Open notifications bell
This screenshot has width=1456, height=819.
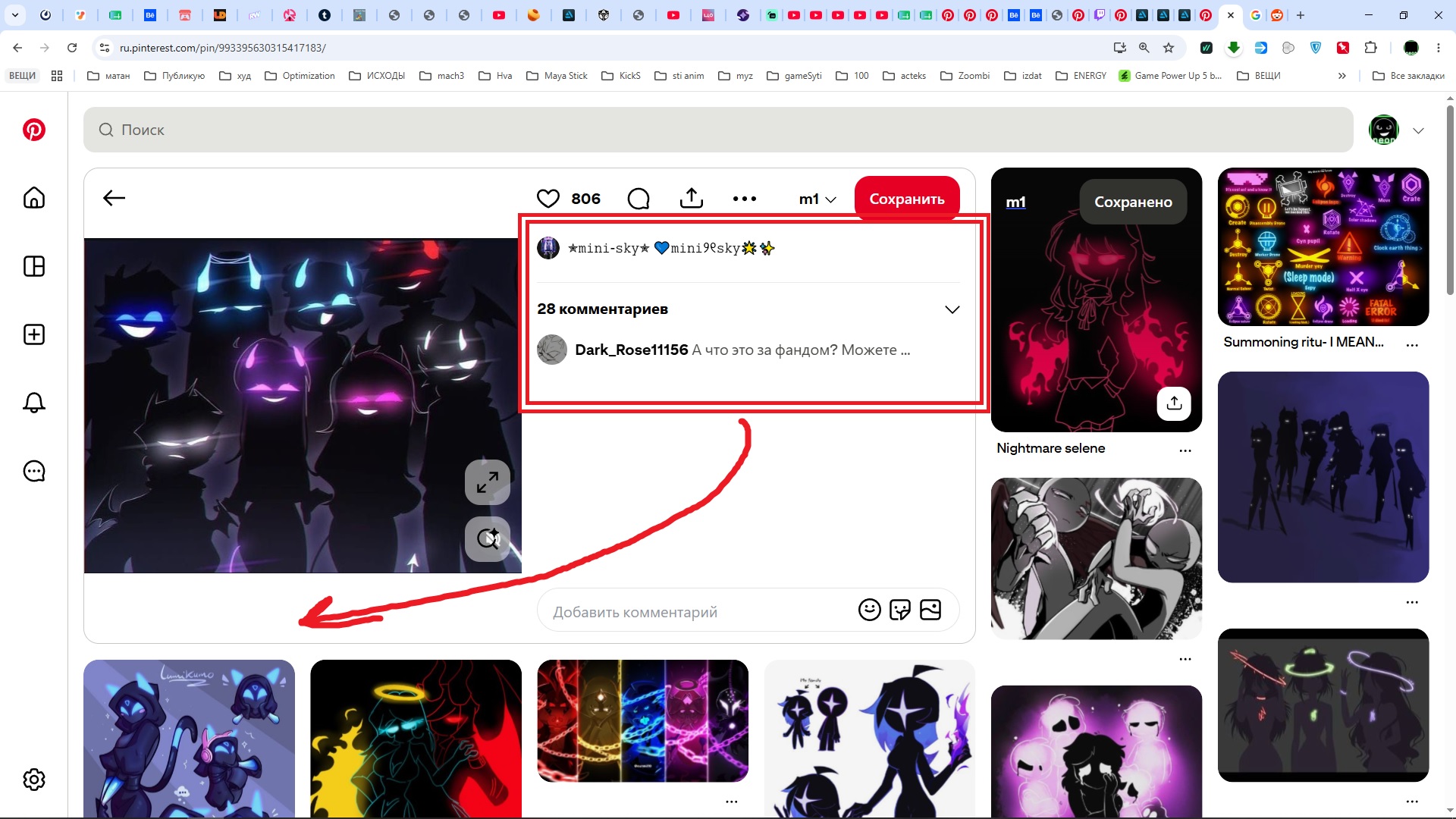tap(34, 403)
